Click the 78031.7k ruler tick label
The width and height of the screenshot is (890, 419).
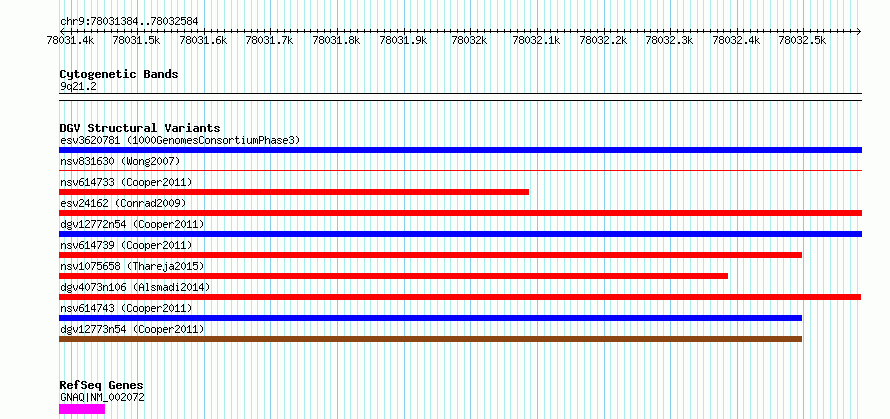(x=270, y=40)
